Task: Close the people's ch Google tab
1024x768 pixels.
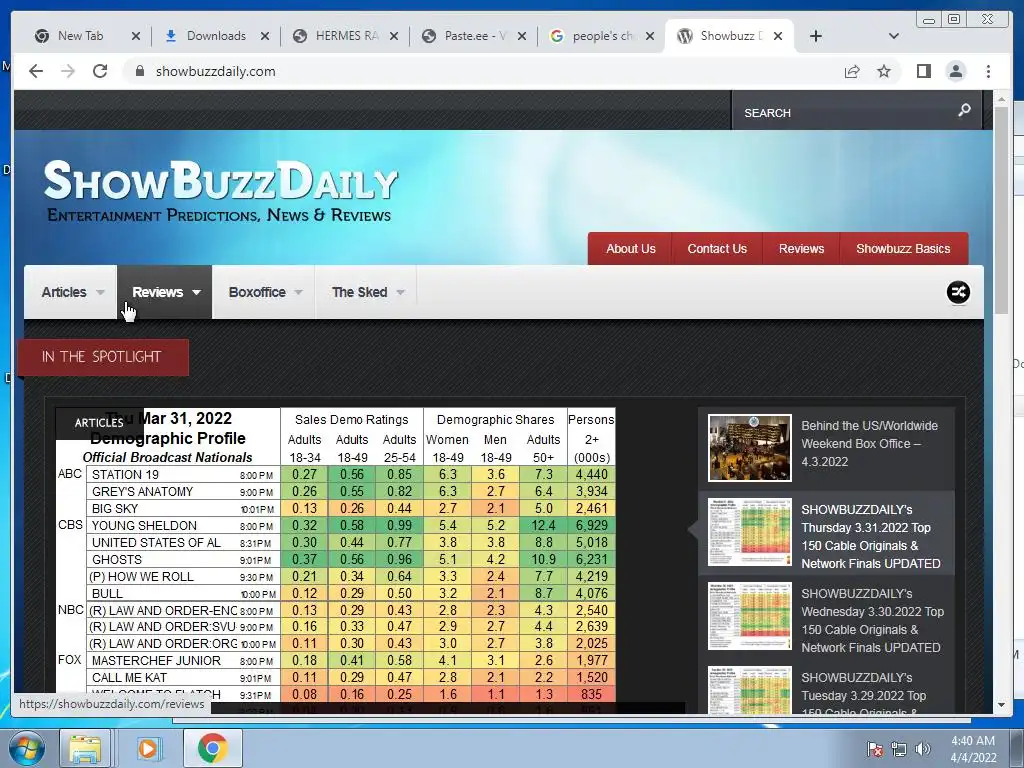Action: tap(650, 36)
